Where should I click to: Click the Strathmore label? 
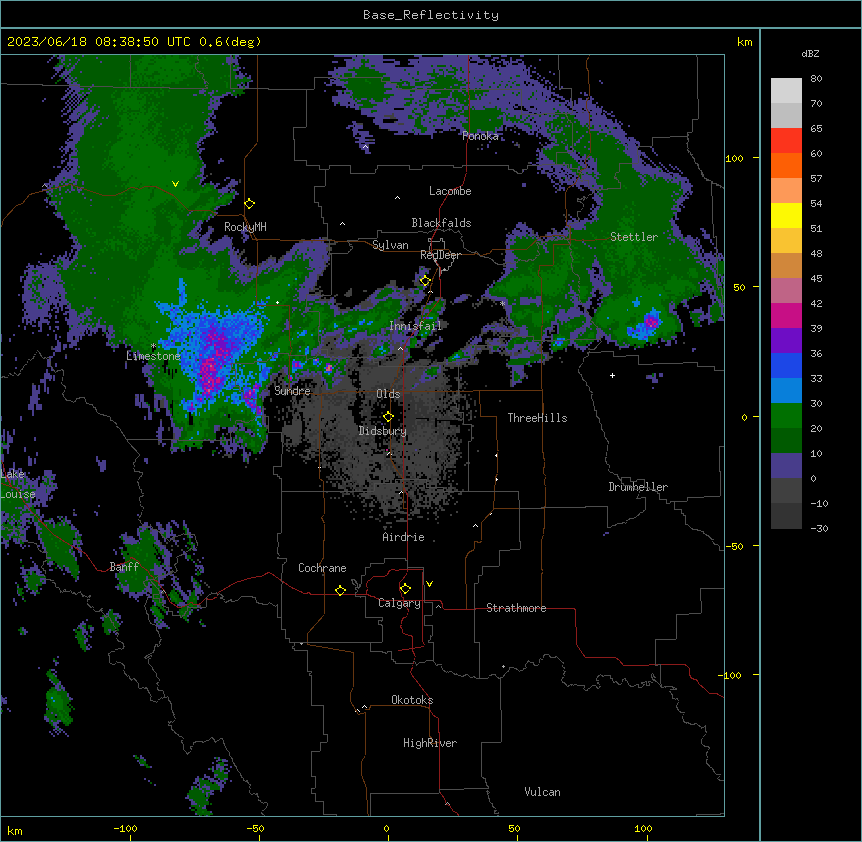coord(516,608)
